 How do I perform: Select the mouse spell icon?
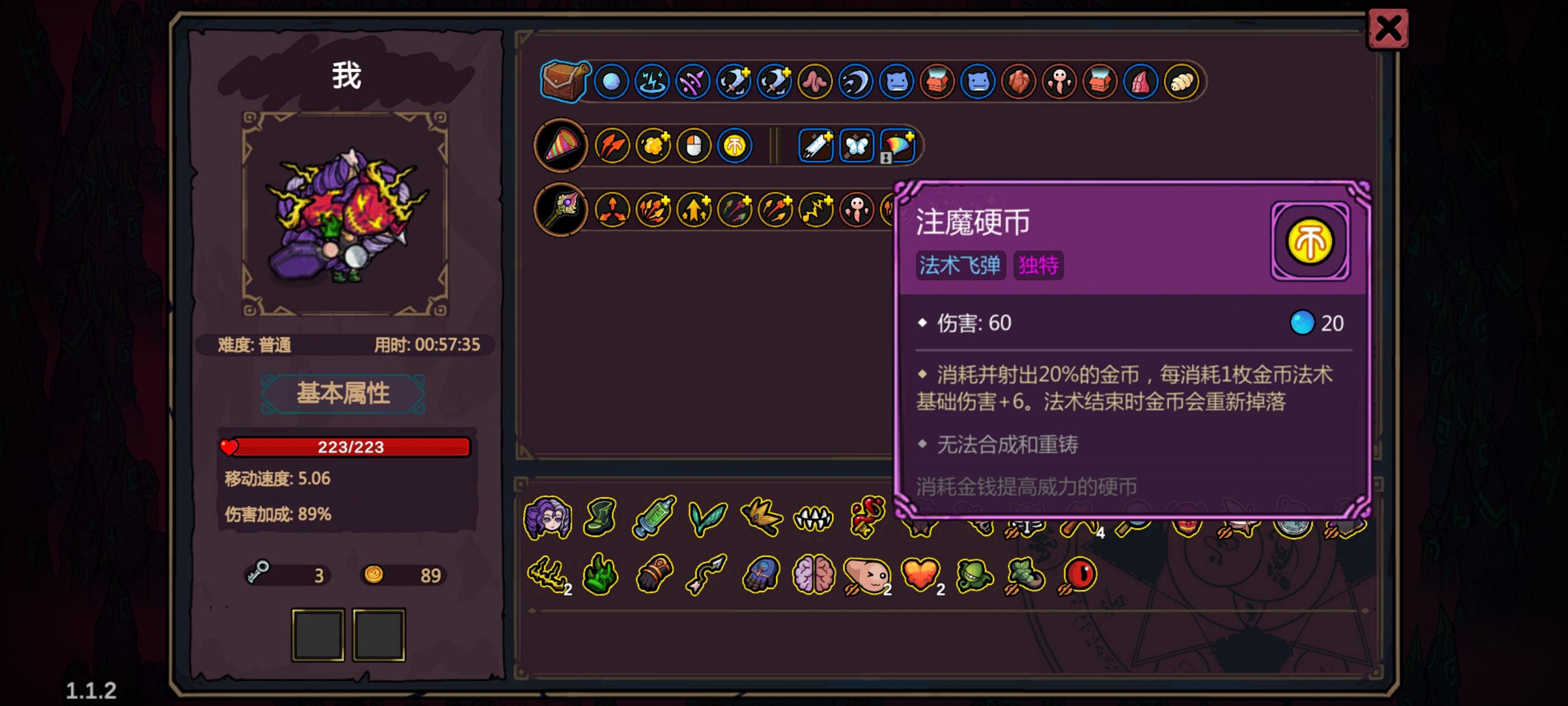tap(694, 146)
